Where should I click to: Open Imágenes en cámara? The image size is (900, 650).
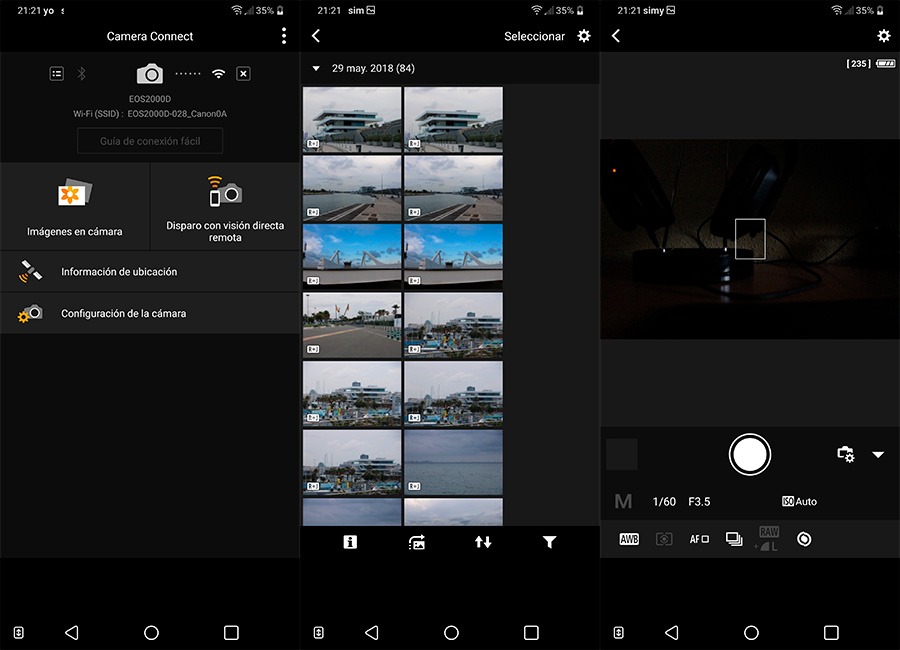(x=75, y=206)
